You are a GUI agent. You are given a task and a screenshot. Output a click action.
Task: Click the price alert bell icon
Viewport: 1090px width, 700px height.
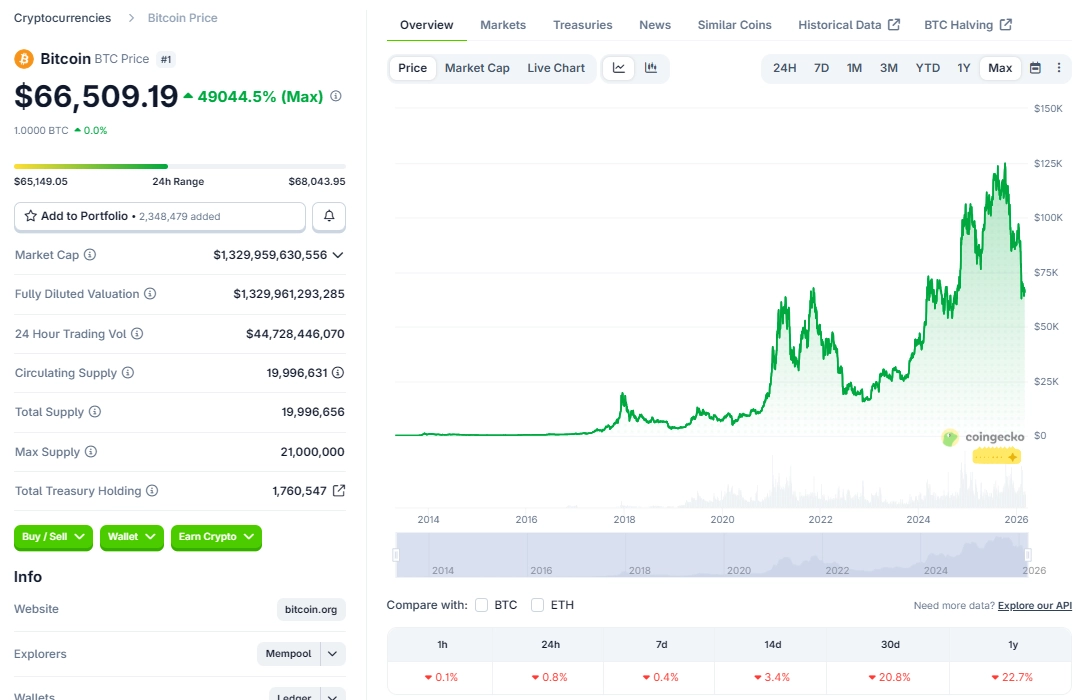coord(329,216)
